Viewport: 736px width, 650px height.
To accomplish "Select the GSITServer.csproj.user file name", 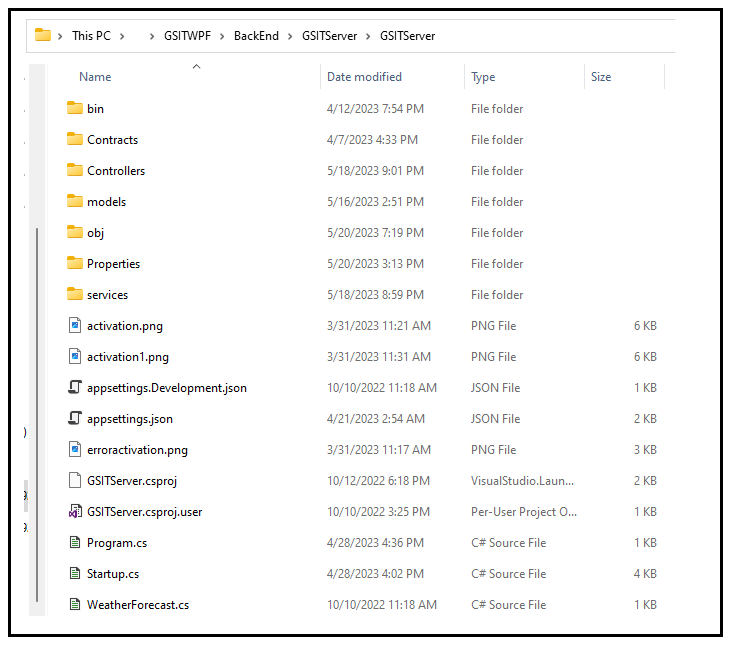I will tap(145, 512).
